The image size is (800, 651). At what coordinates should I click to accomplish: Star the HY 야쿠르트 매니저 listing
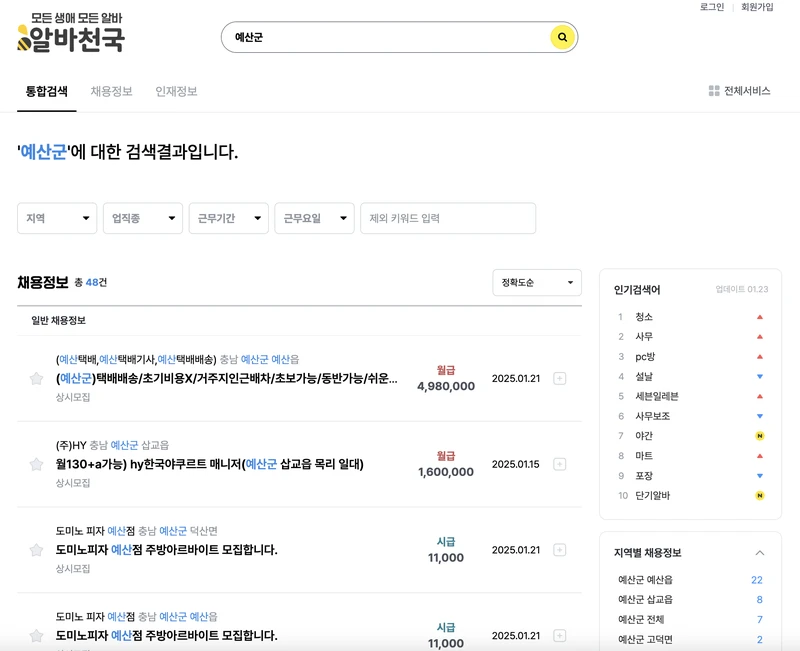point(38,463)
